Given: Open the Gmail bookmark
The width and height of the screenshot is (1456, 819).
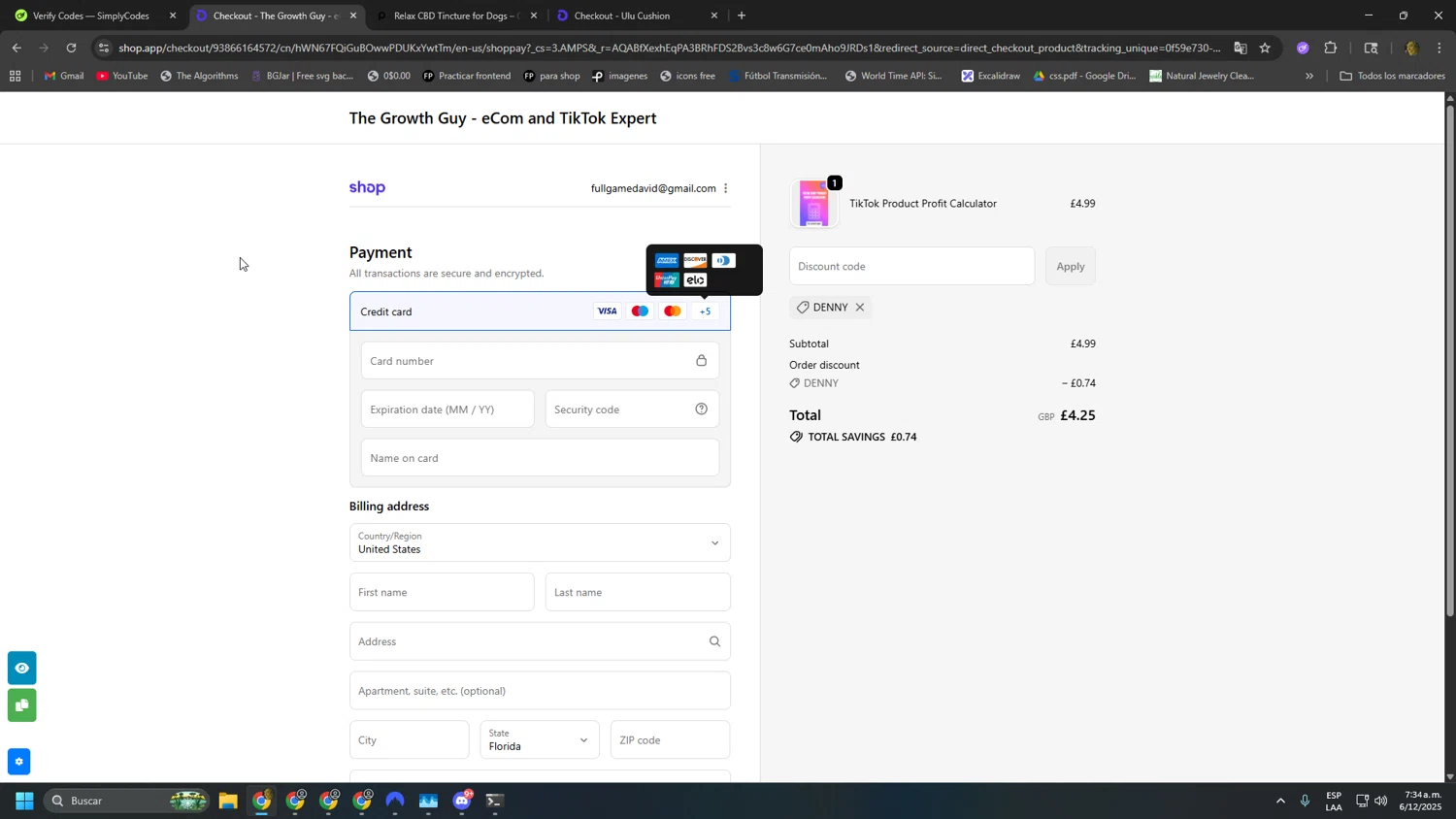Looking at the screenshot, I should [x=64, y=76].
